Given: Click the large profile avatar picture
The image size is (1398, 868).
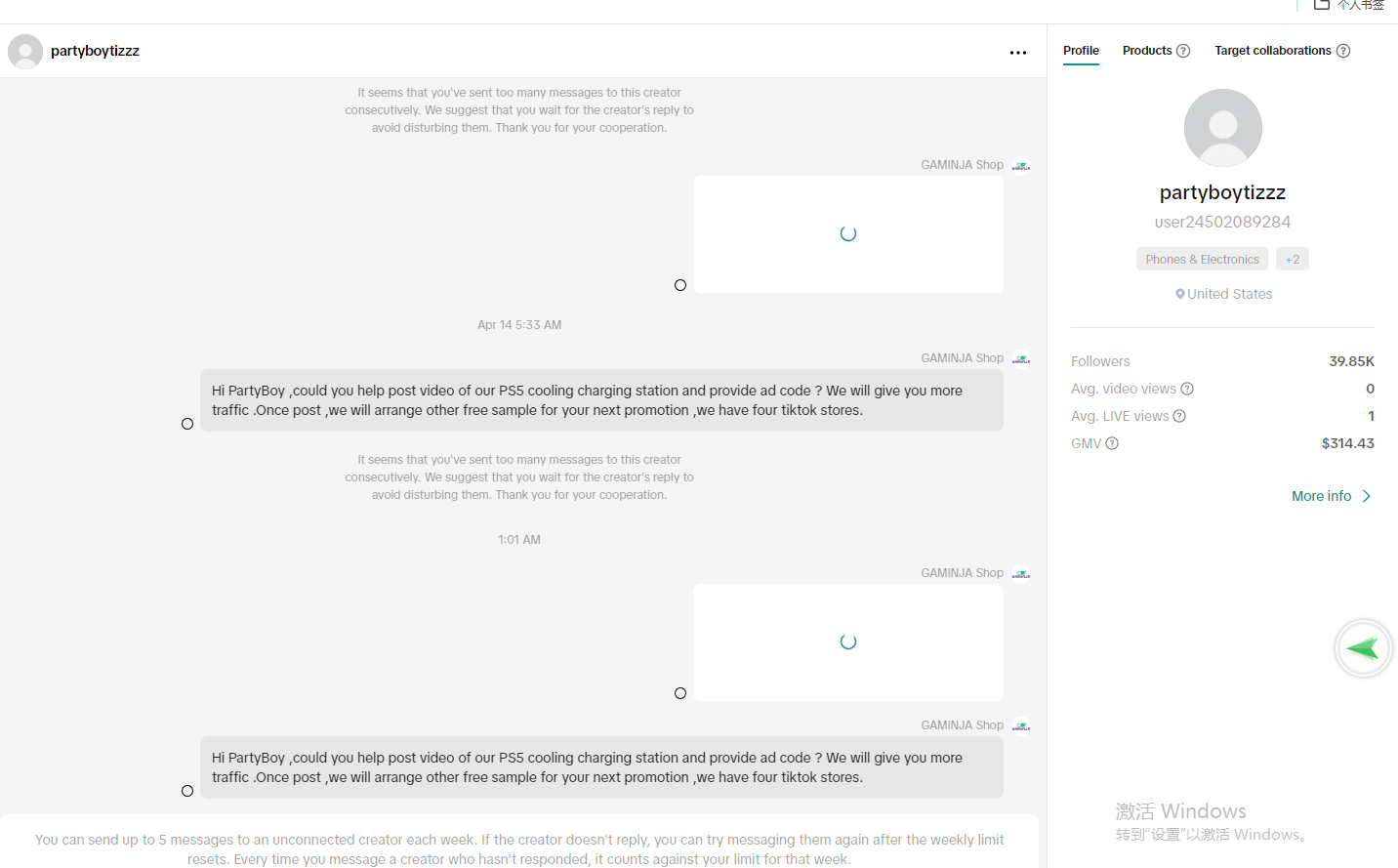Looking at the screenshot, I should (1222, 128).
